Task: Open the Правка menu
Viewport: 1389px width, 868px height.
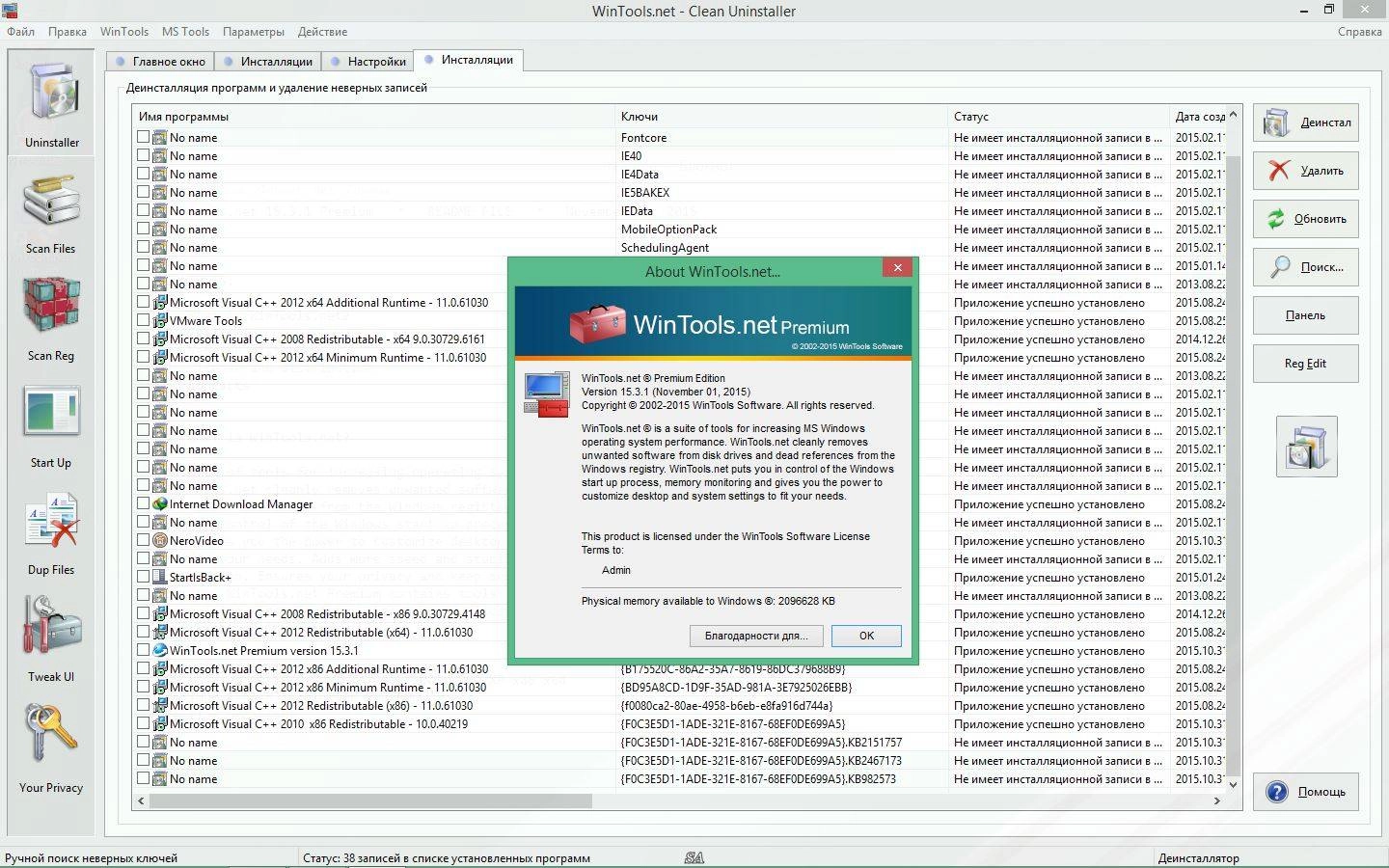Action: (68, 32)
